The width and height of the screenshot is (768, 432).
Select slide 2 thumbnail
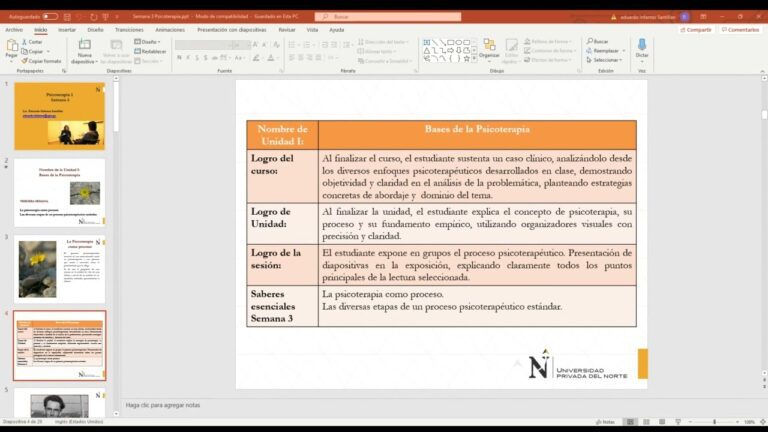tap(59, 192)
